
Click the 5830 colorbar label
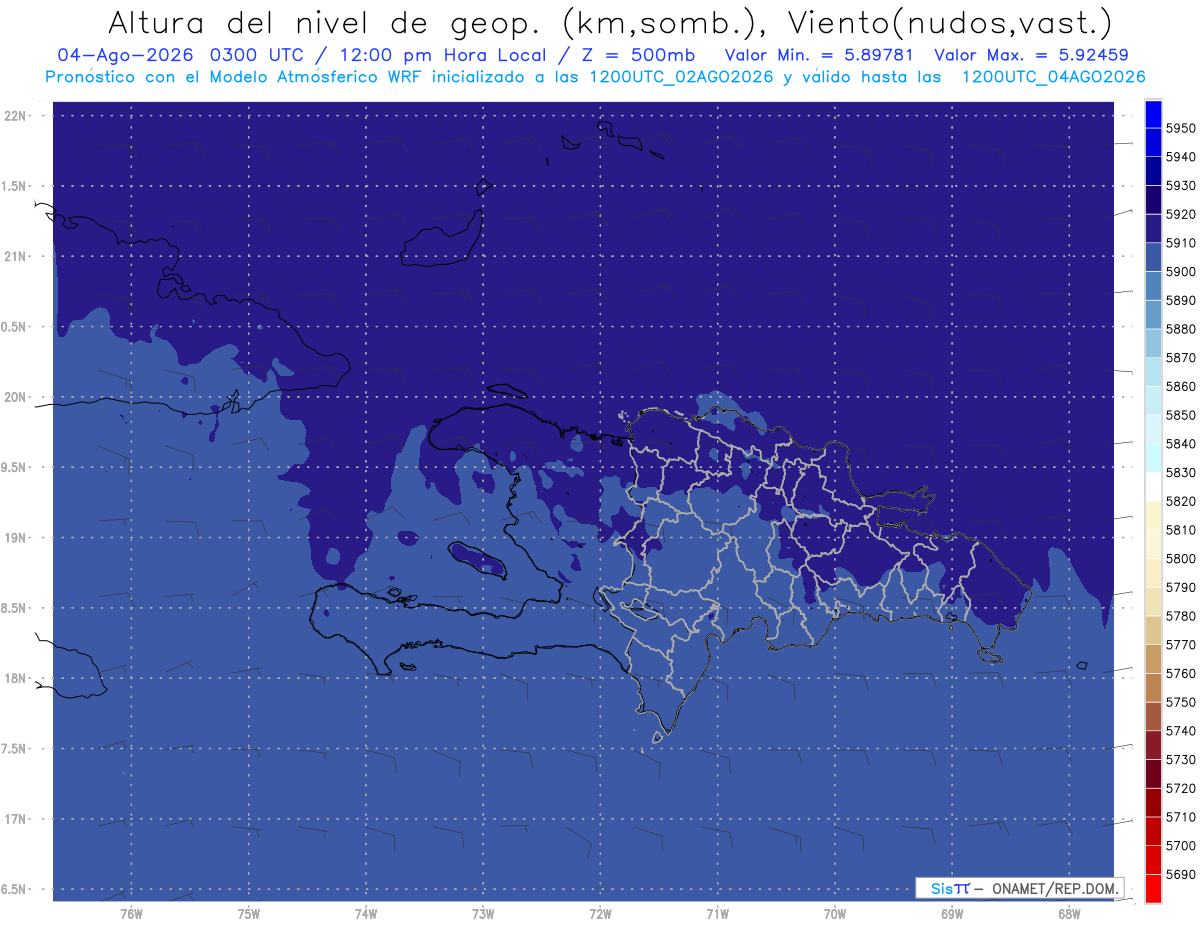point(1180,473)
